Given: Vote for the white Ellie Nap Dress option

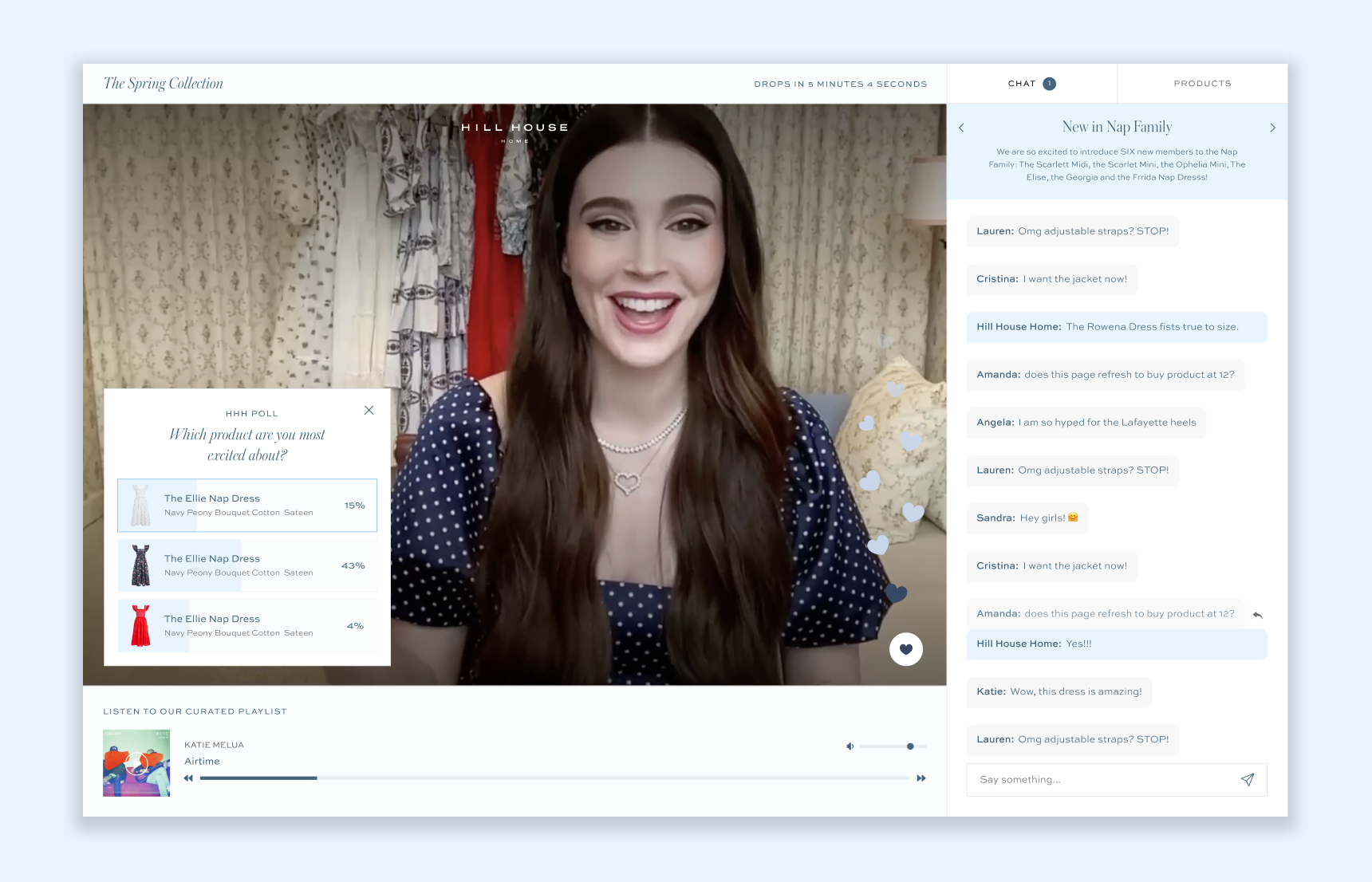Looking at the screenshot, I should pos(247,506).
